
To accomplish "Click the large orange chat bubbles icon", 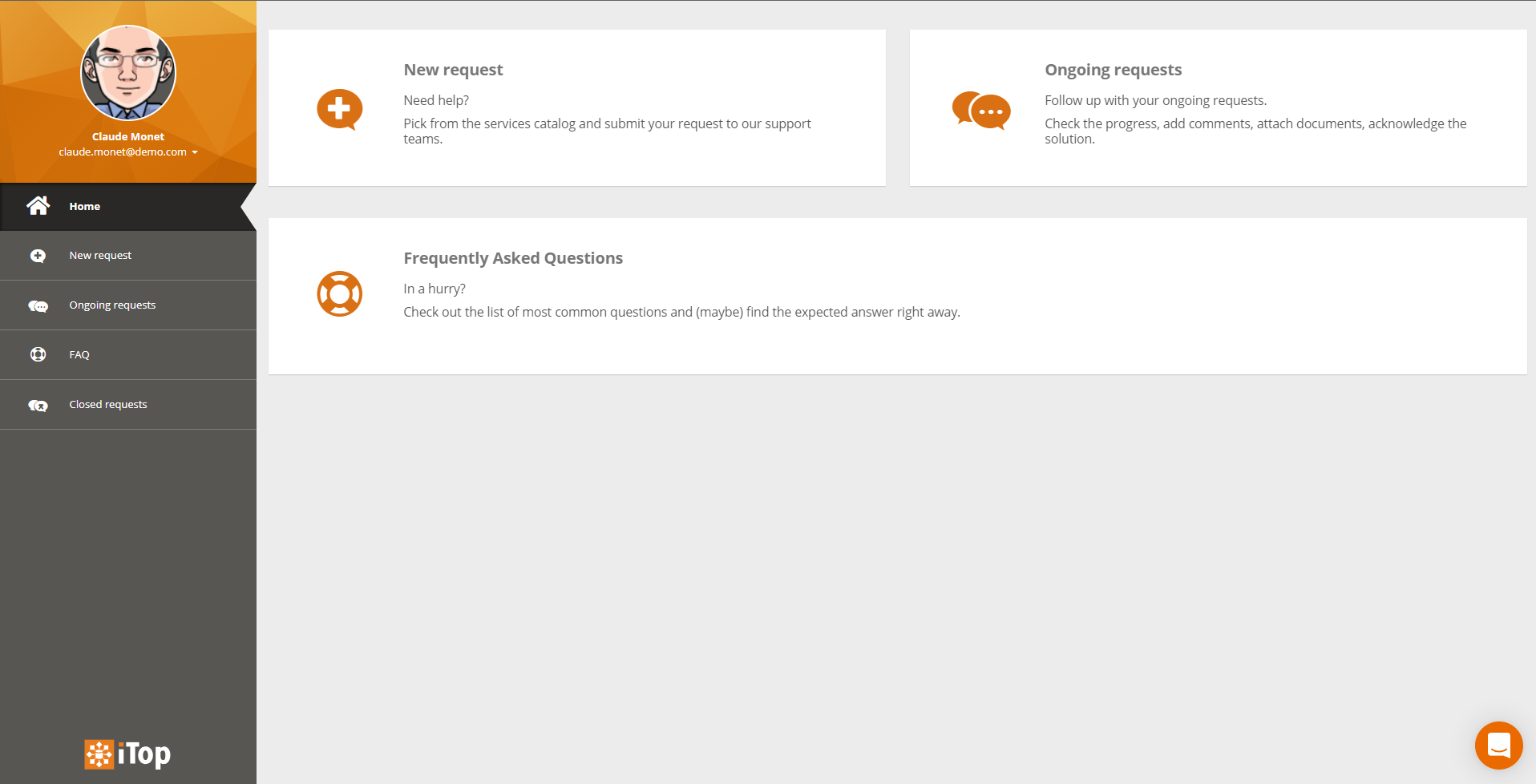I will pos(980,110).
